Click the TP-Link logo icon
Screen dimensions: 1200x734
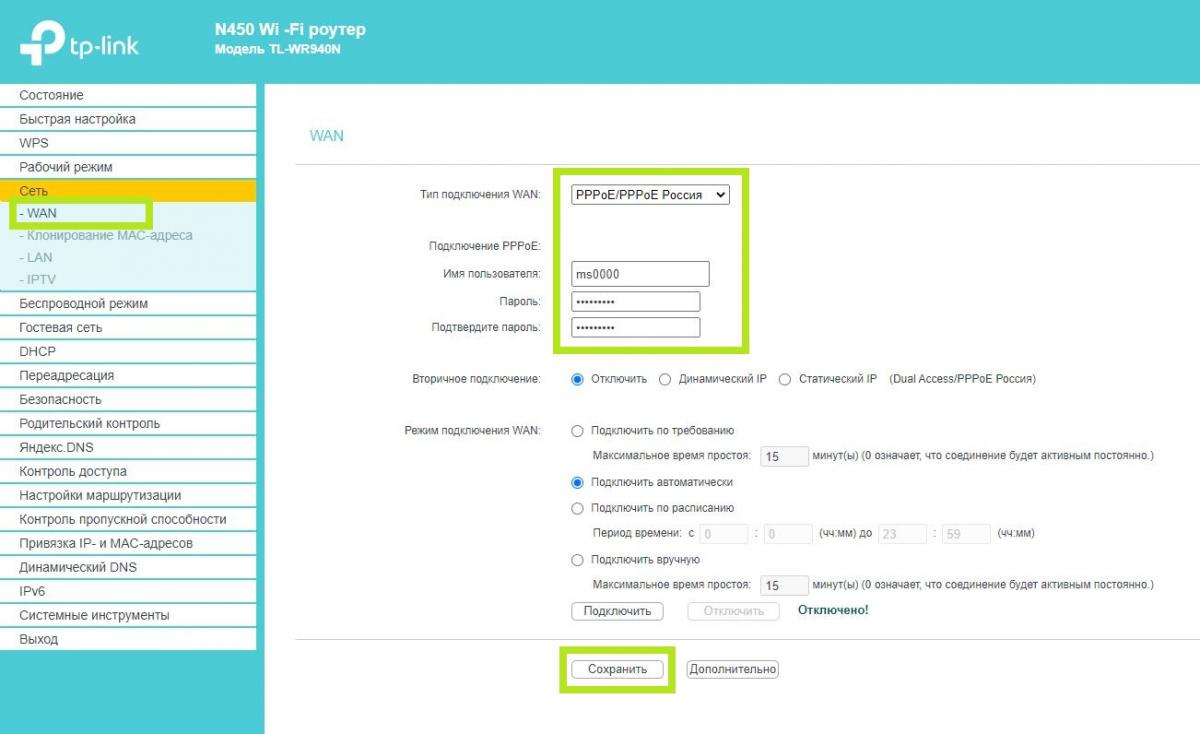click(41, 43)
